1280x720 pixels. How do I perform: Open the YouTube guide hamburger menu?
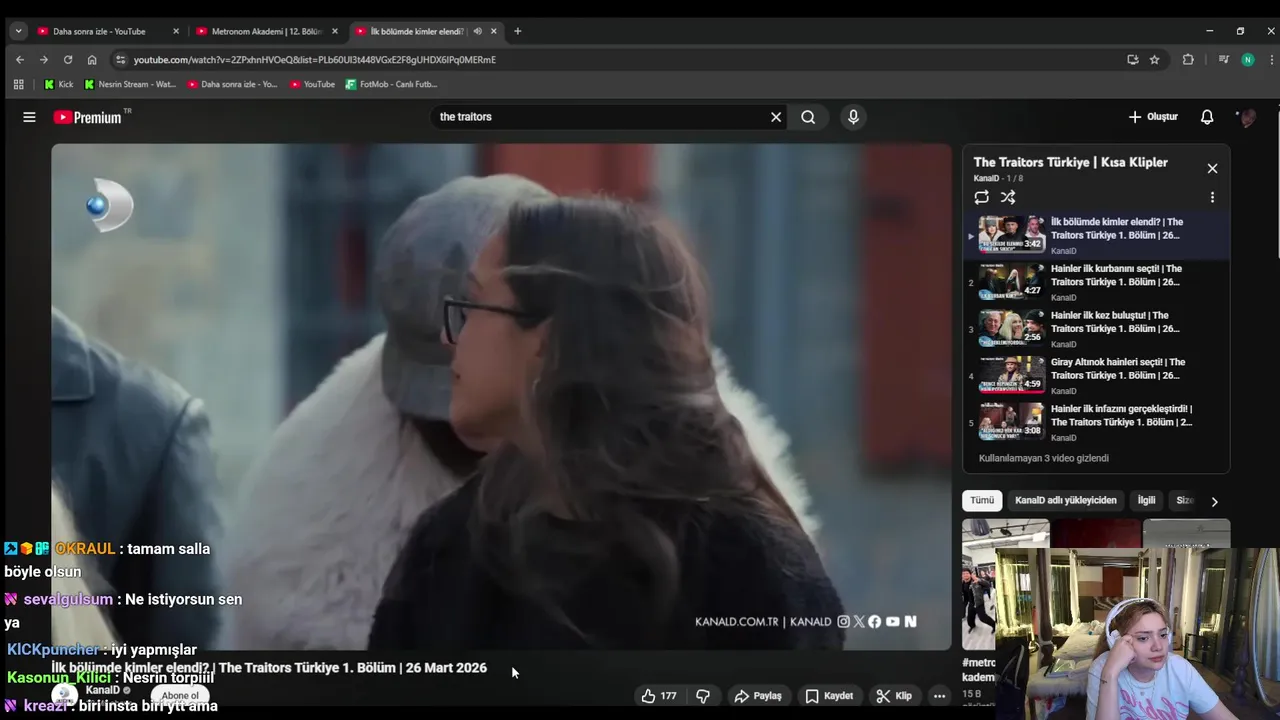click(x=29, y=117)
